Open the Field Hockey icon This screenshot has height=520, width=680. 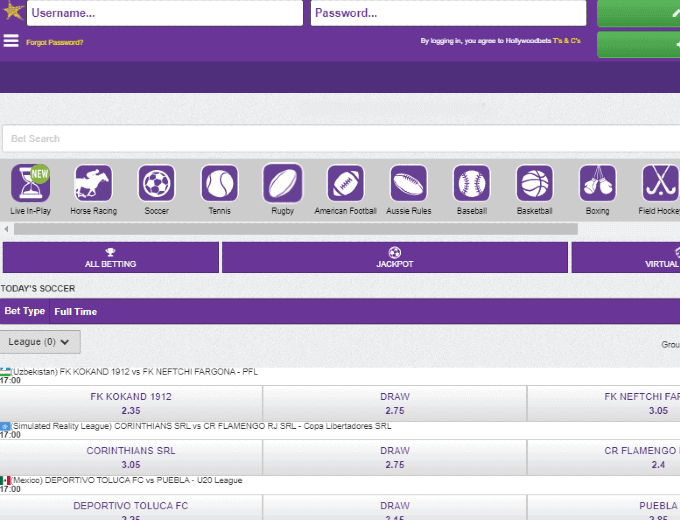(x=661, y=183)
